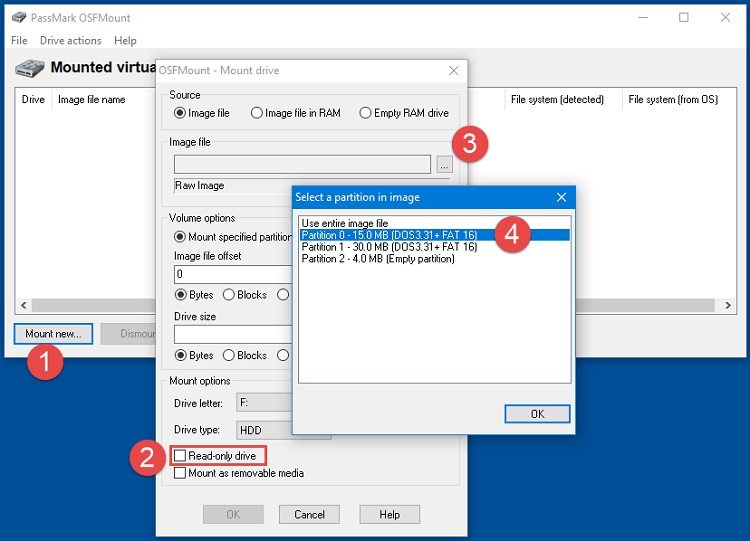Viewport: 750px width, 541px height.
Task: Close the PassMark OSFMount main window
Action: pos(725,18)
